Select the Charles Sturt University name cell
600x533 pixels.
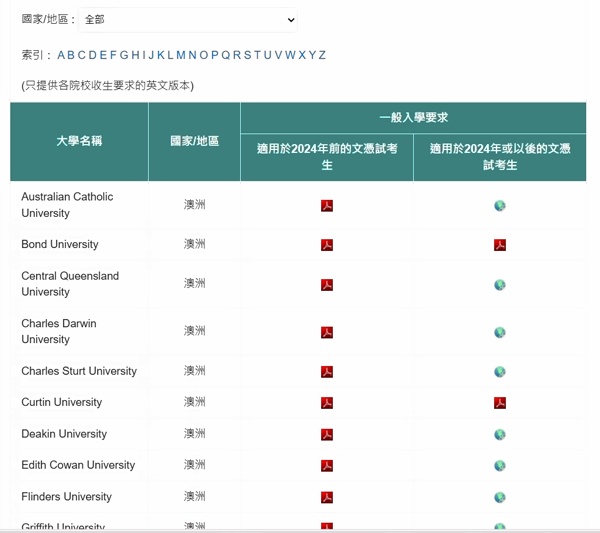pyautogui.click(x=79, y=371)
